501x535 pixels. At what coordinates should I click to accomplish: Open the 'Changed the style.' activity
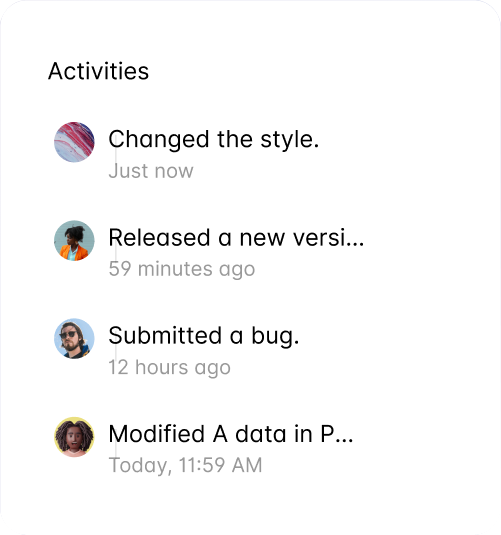point(214,140)
